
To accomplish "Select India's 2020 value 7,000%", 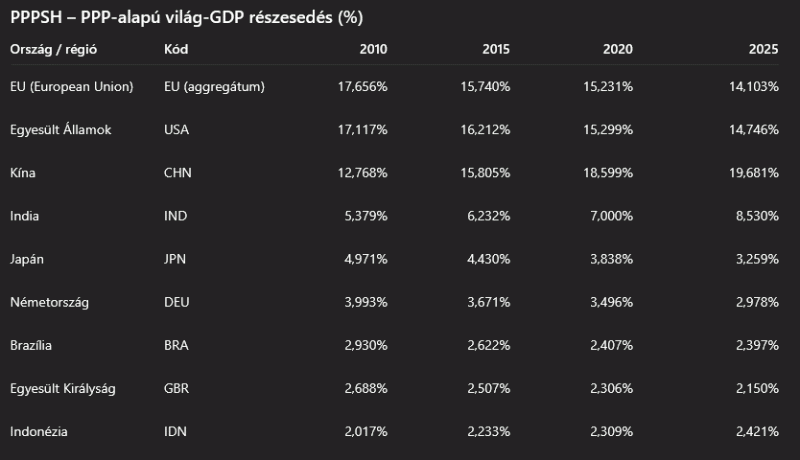I will [x=612, y=216].
